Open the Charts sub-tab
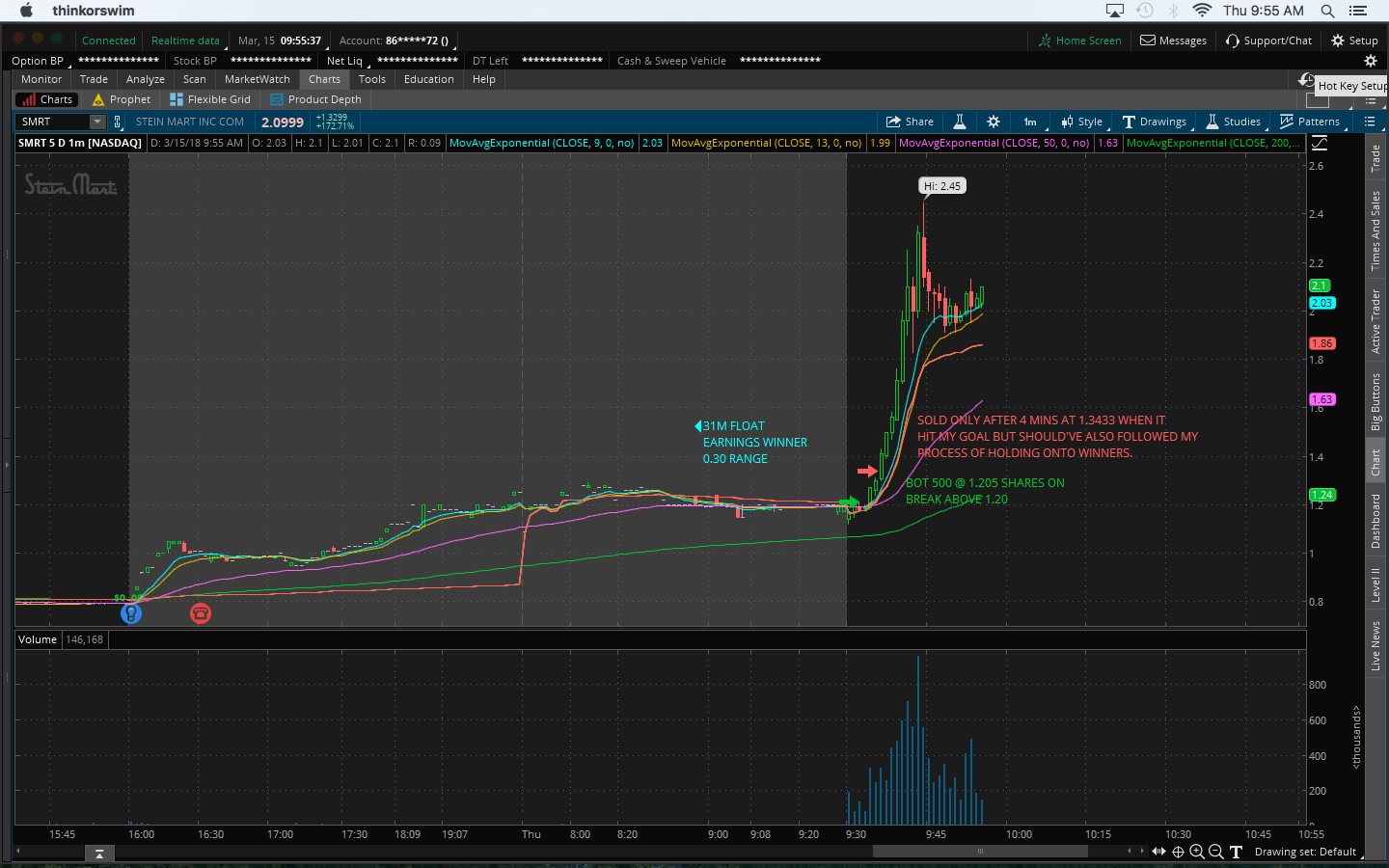The height and width of the screenshot is (868, 1389). (46, 99)
